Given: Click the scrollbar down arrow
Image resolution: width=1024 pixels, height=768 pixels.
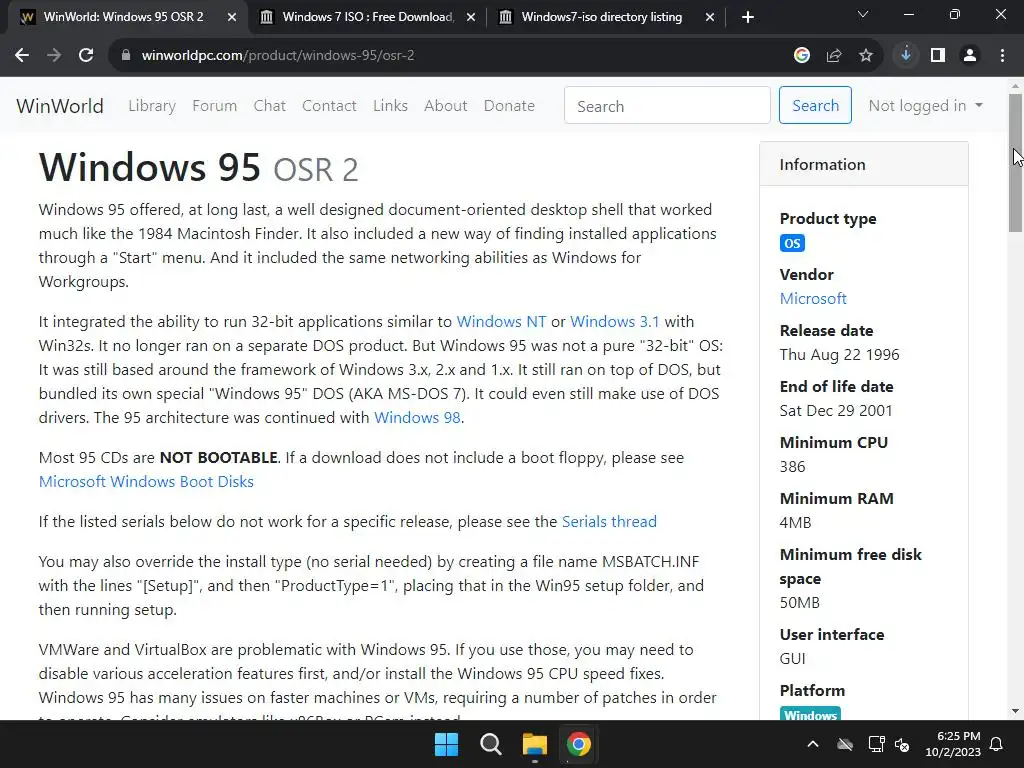Looking at the screenshot, I should tap(1015, 711).
